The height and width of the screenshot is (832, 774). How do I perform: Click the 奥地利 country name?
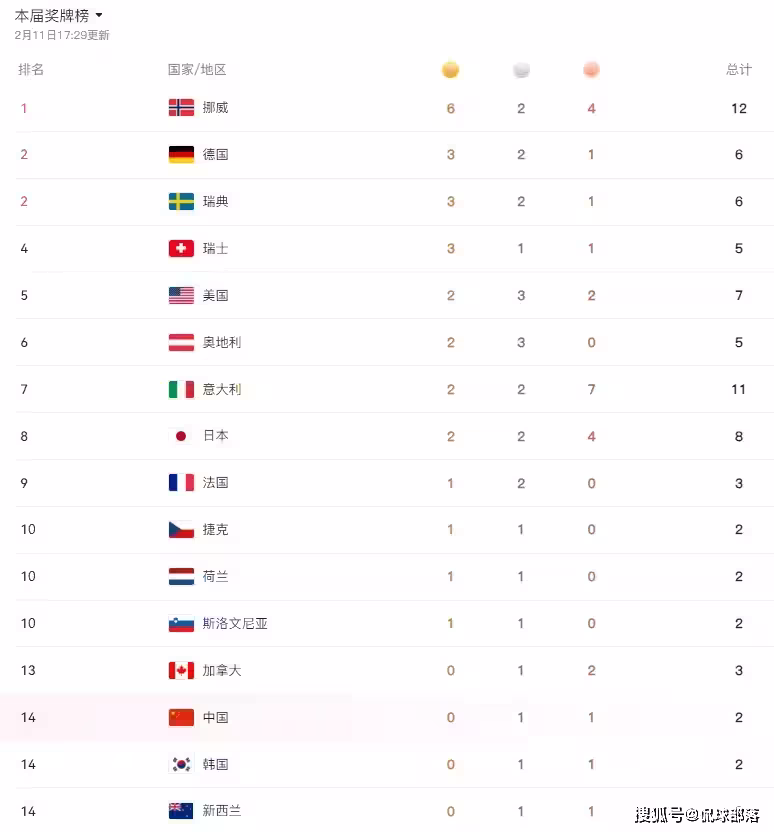[x=222, y=342]
